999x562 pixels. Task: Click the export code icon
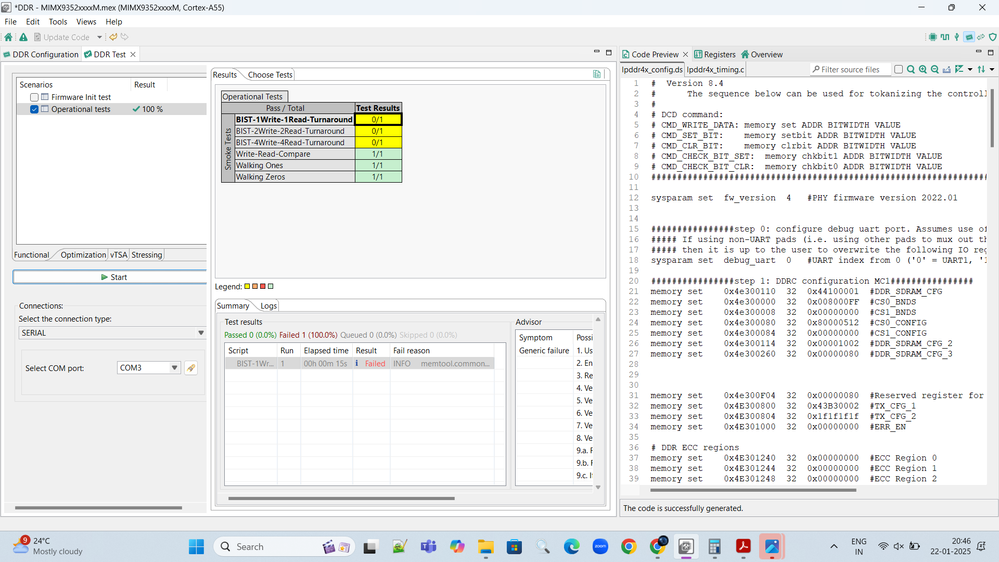pos(947,69)
